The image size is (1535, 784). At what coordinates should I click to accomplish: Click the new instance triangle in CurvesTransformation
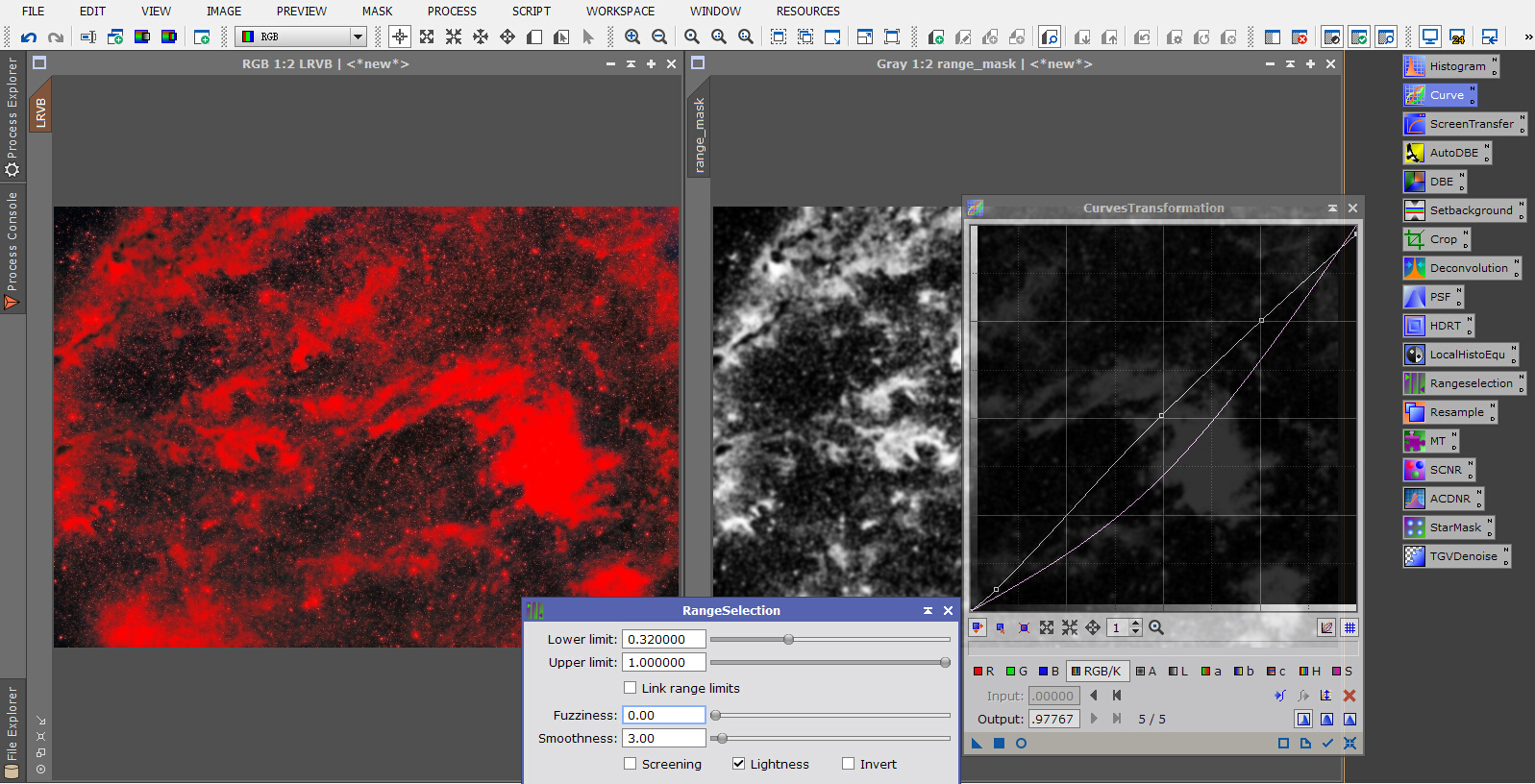coord(978,744)
